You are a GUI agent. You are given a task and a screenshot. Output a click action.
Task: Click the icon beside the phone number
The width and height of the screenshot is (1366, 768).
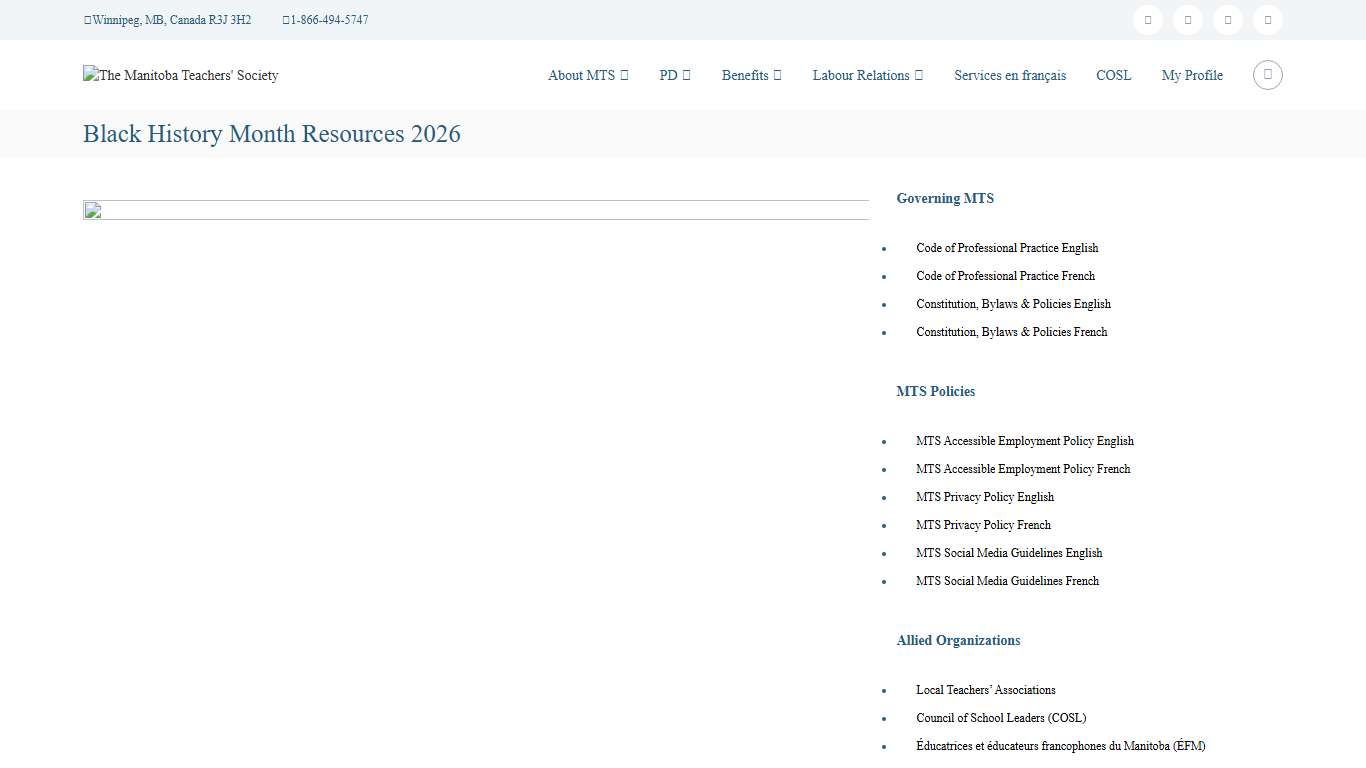click(286, 20)
